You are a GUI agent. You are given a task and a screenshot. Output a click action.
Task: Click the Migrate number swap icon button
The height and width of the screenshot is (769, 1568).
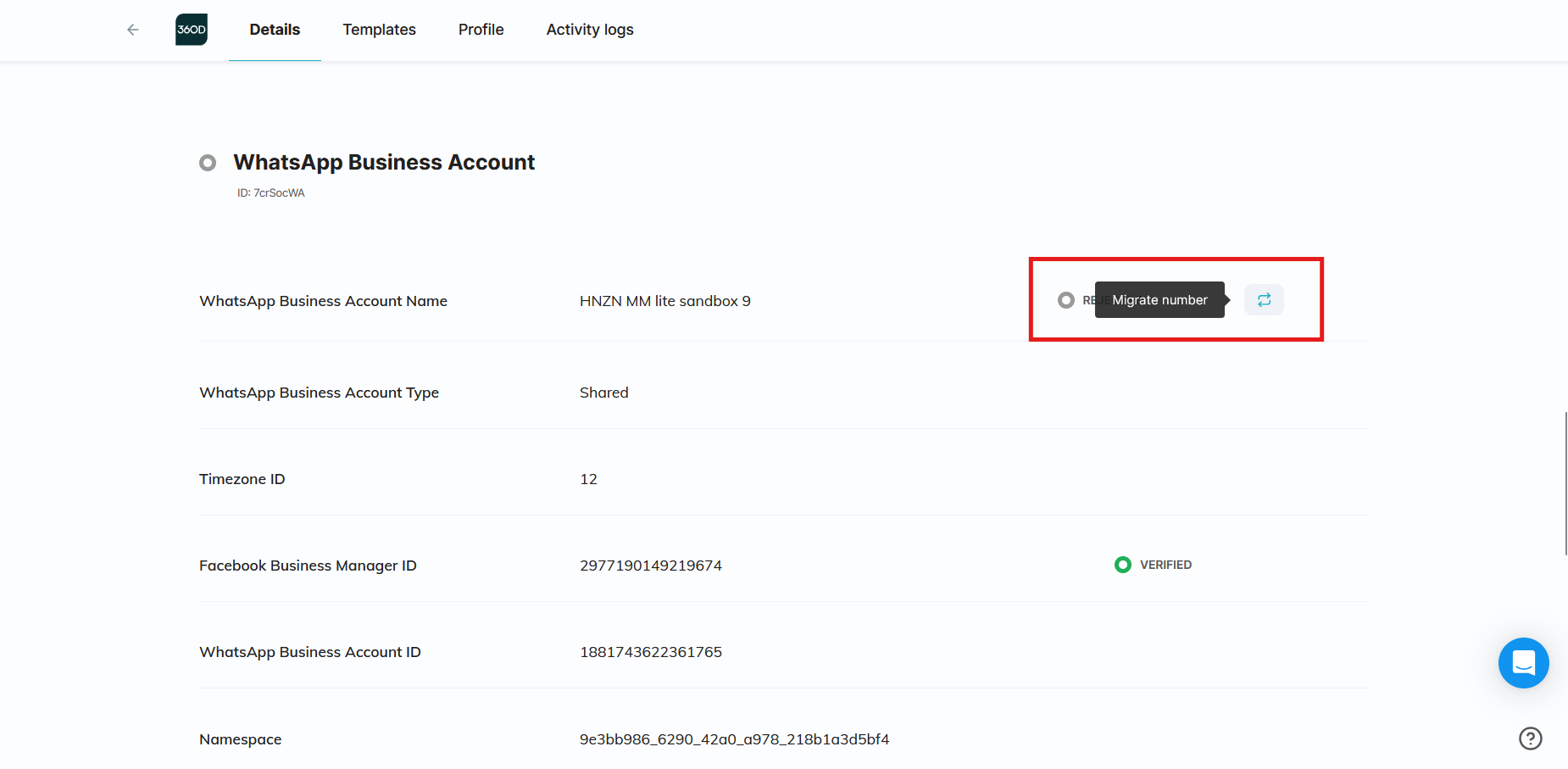pyautogui.click(x=1264, y=300)
